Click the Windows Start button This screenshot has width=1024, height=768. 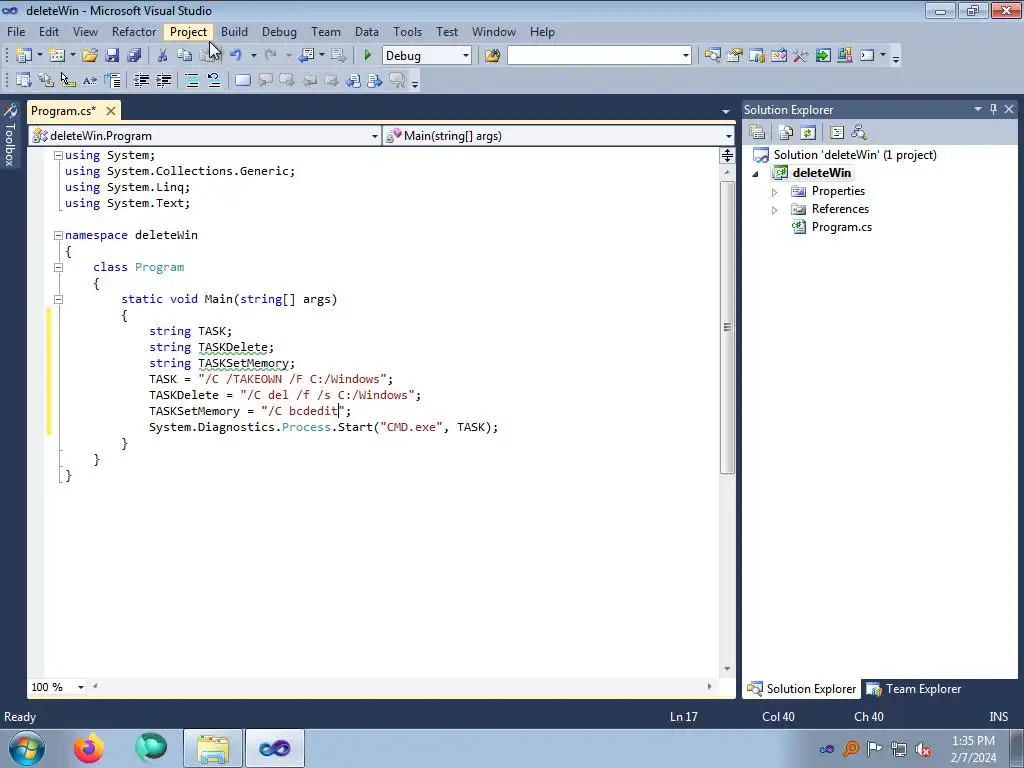click(x=27, y=748)
